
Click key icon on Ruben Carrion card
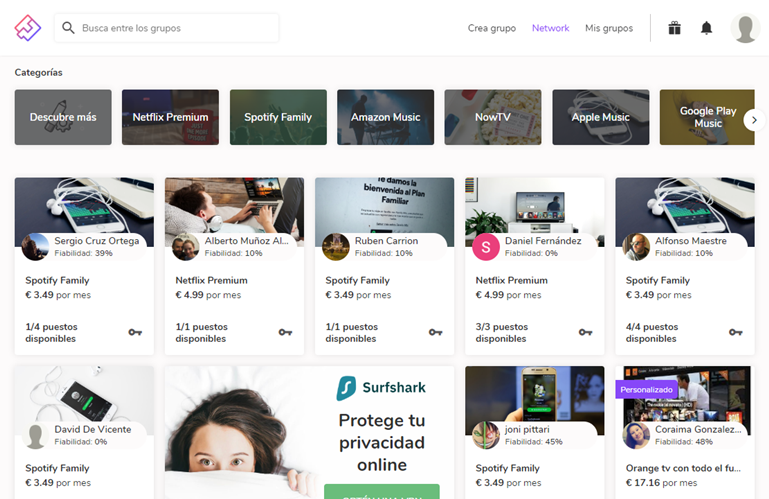435,332
